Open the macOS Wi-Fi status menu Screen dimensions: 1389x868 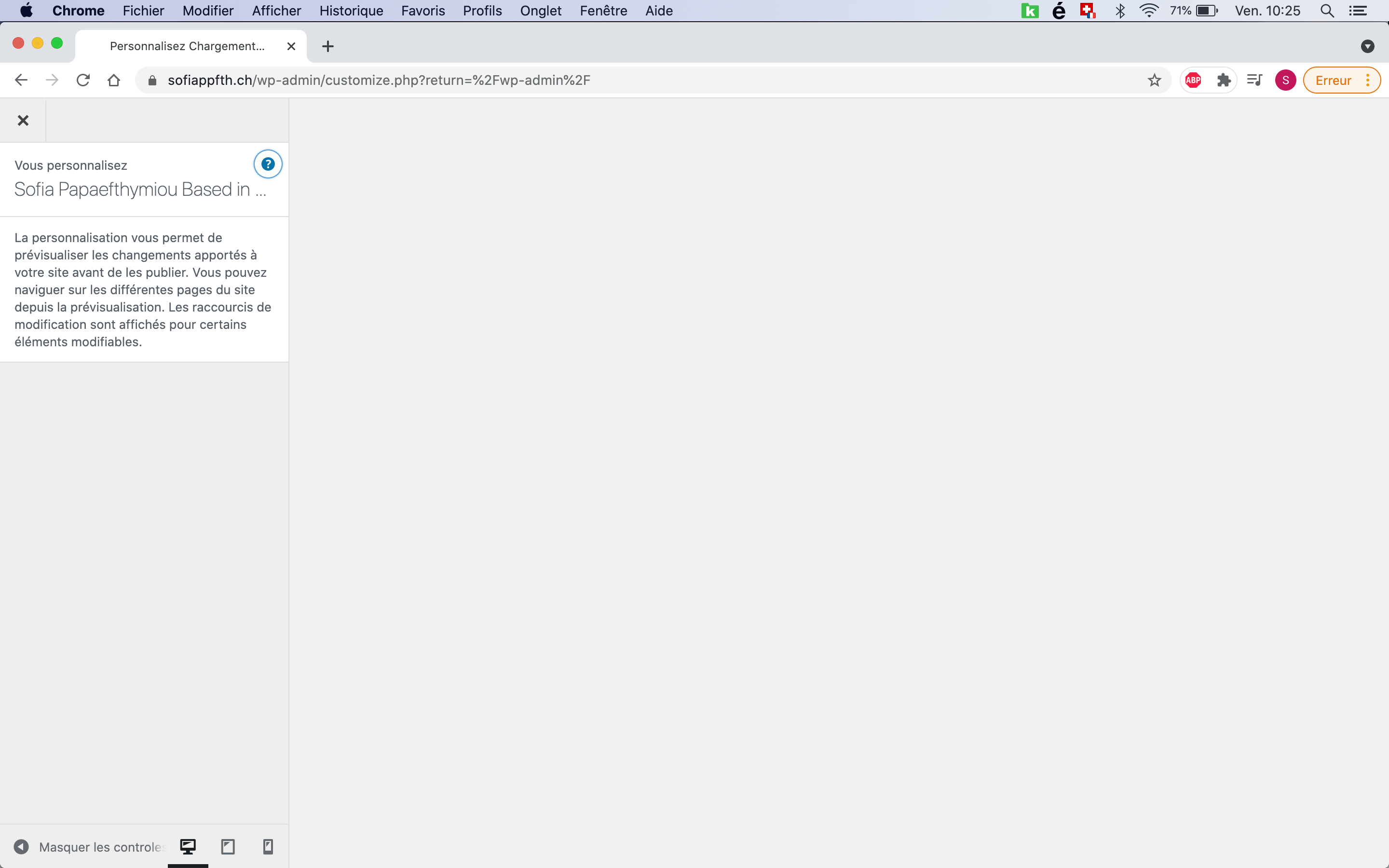(1148, 11)
